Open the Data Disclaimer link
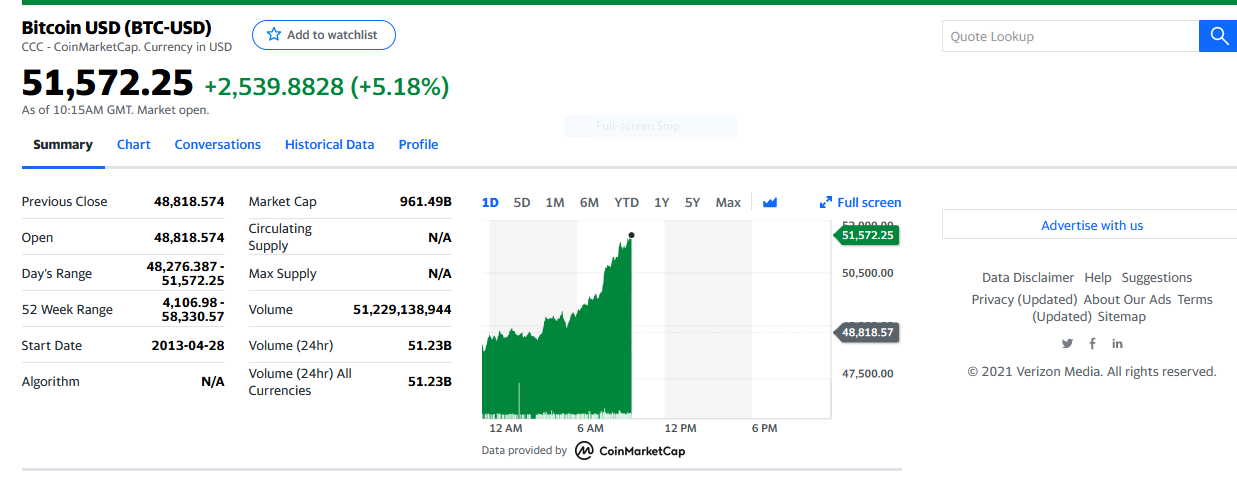This screenshot has width=1237, height=479. (x=1028, y=277)
